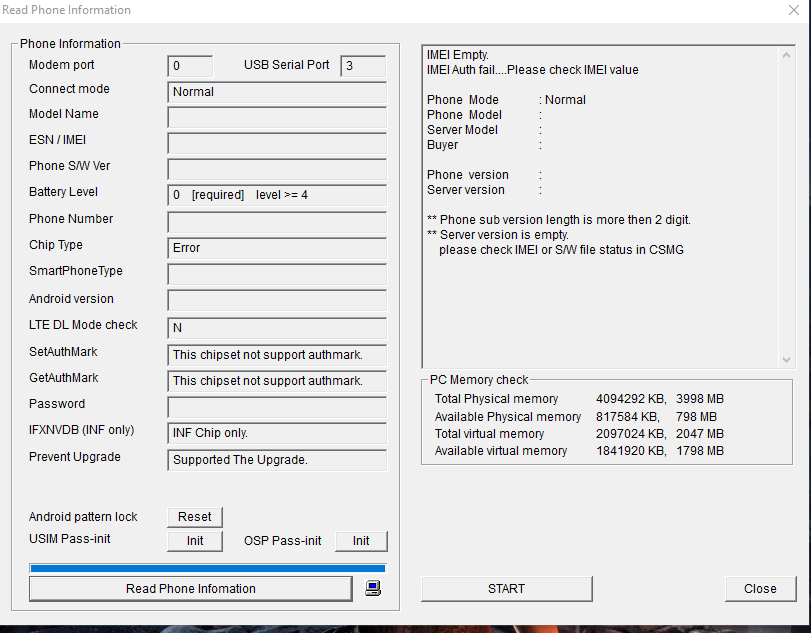
Task: Focus the Model Name field
Action: pyautogui.click(x=277, y=117)
